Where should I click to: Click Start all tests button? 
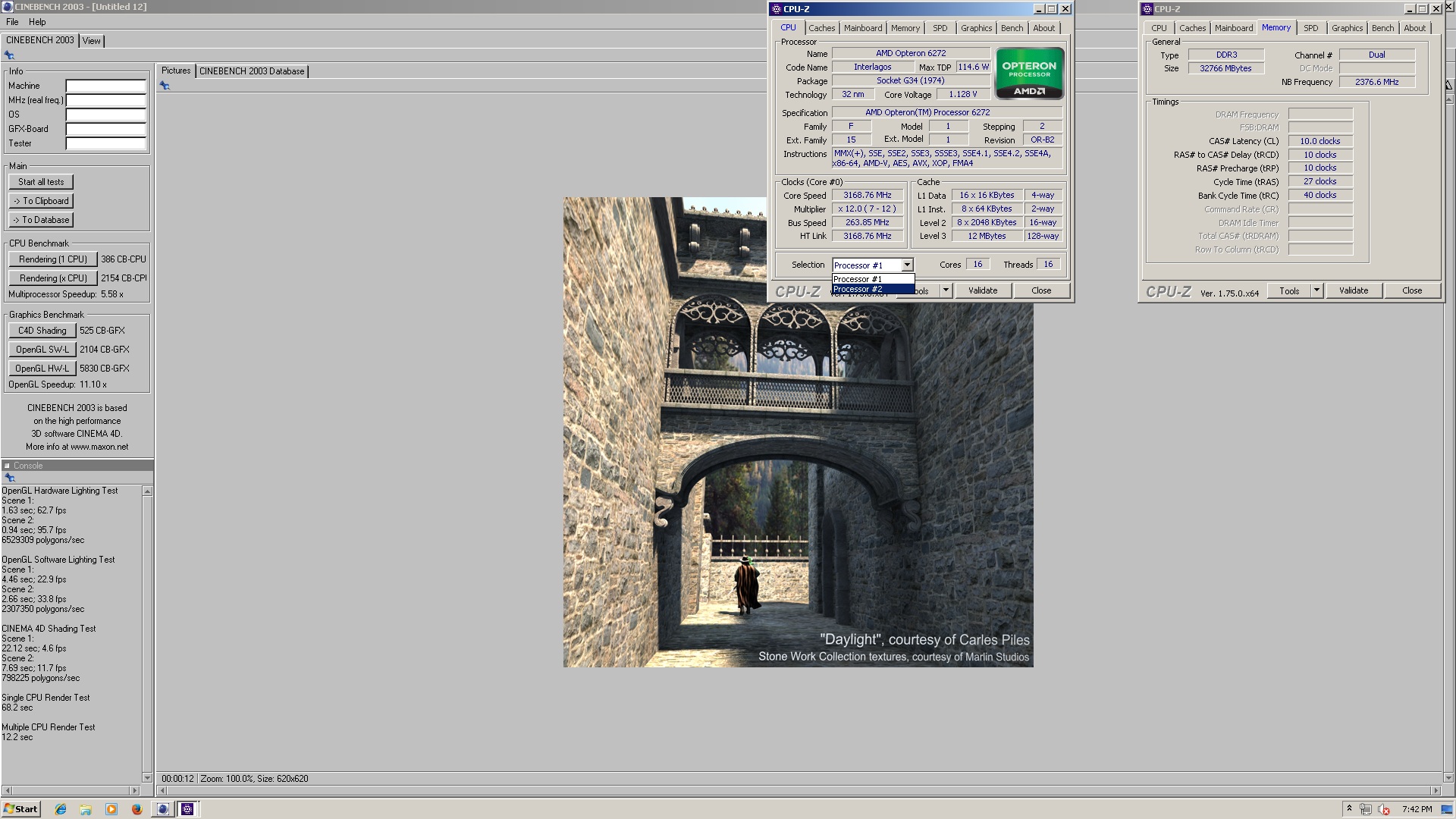(x=41, y=182)
